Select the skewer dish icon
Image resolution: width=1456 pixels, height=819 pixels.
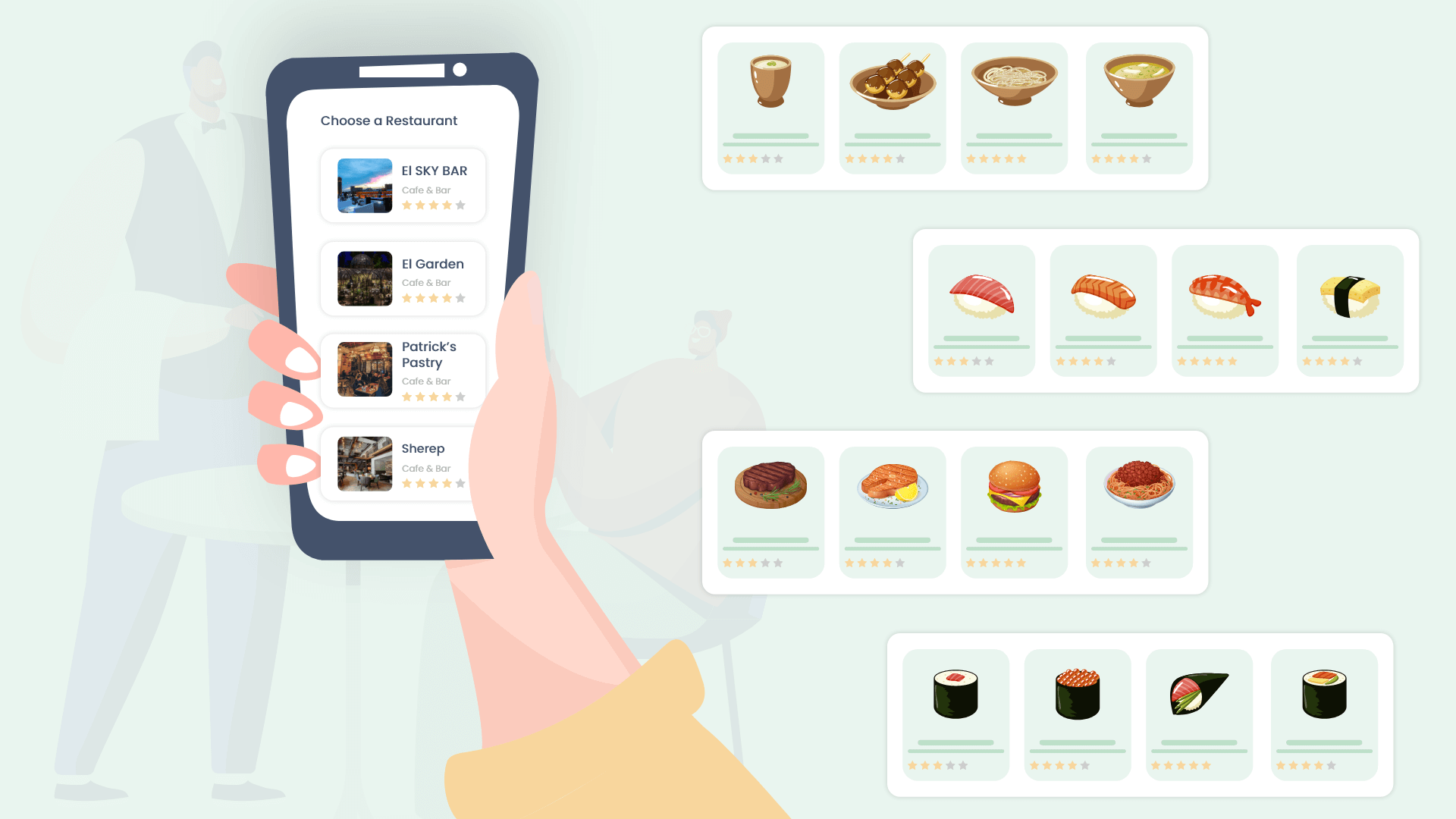click(x=893, y=85)
